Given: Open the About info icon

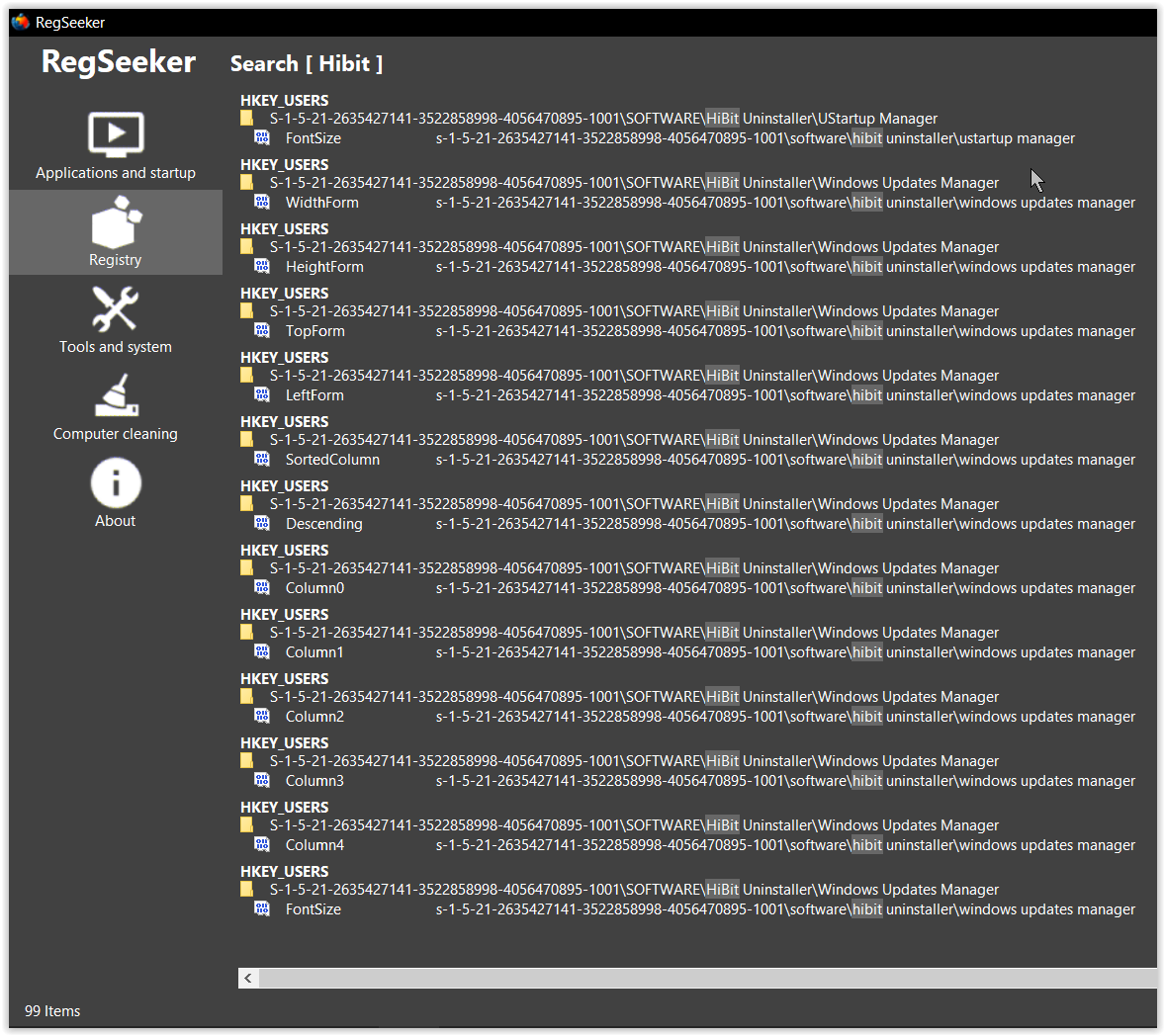Looking at the screenshot, I should pyautogui.click(x=116, y=482).
